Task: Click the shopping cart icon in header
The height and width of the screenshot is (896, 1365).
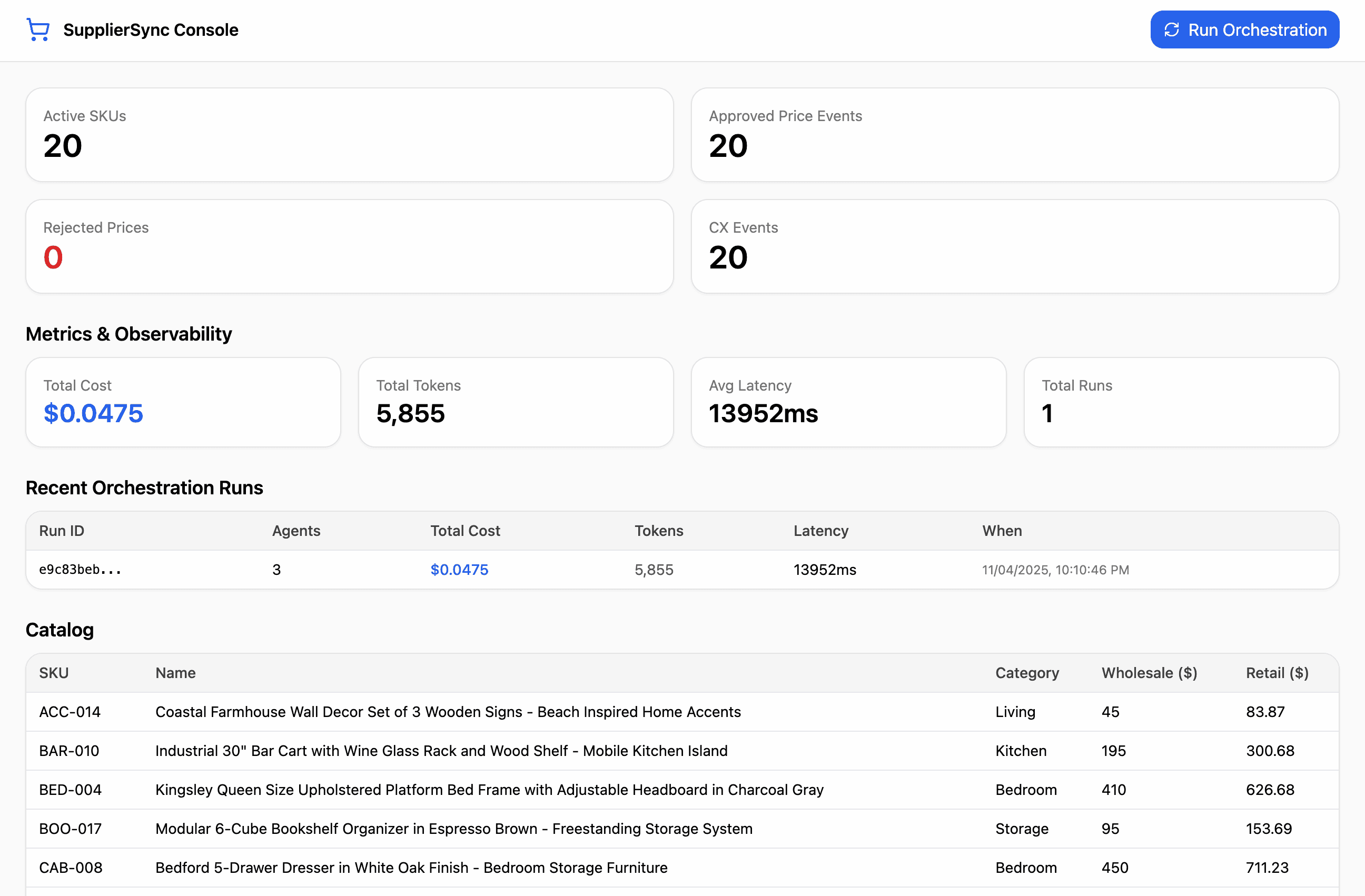Action: 38,29
